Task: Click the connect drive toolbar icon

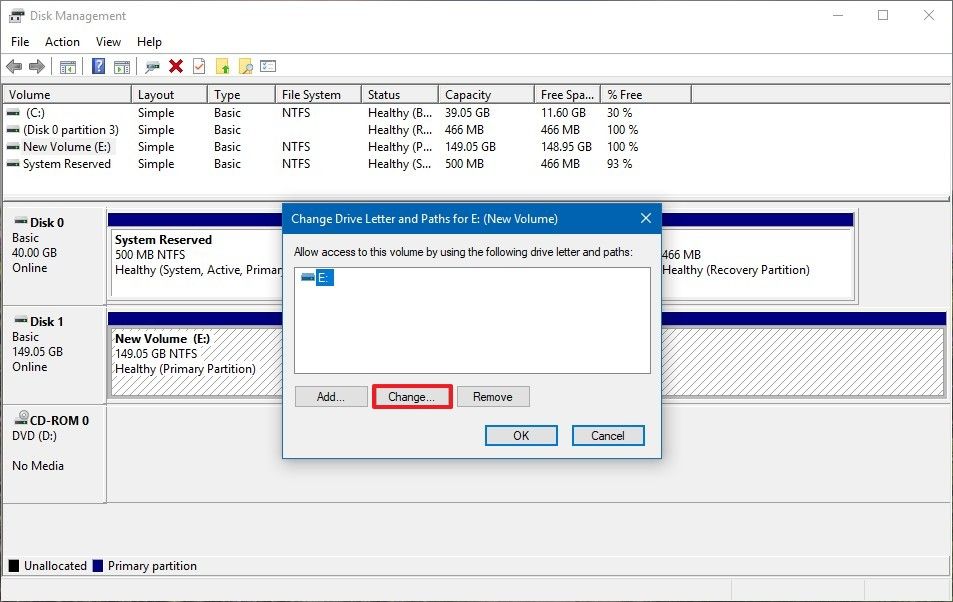Action: [152, 66]
